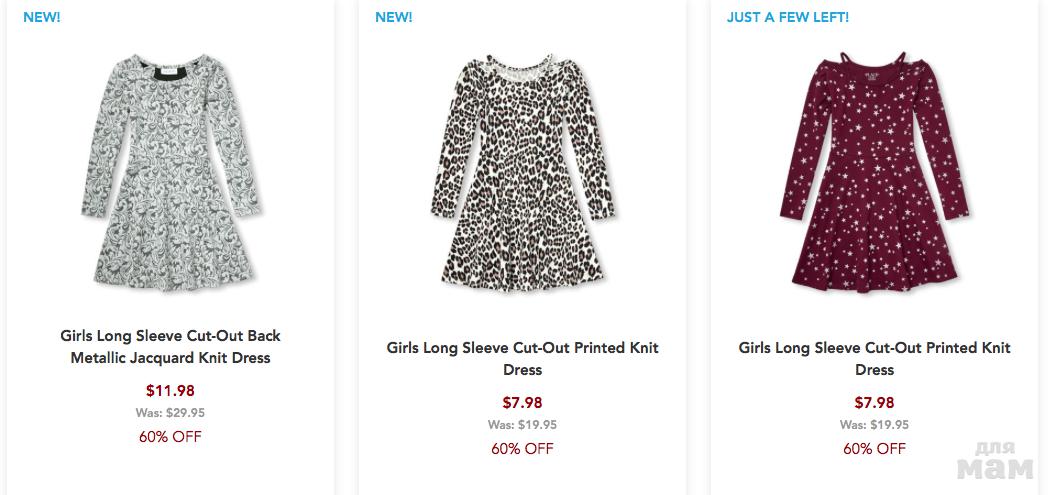Click the 'Was: $29.95' original price

point(170,413)
